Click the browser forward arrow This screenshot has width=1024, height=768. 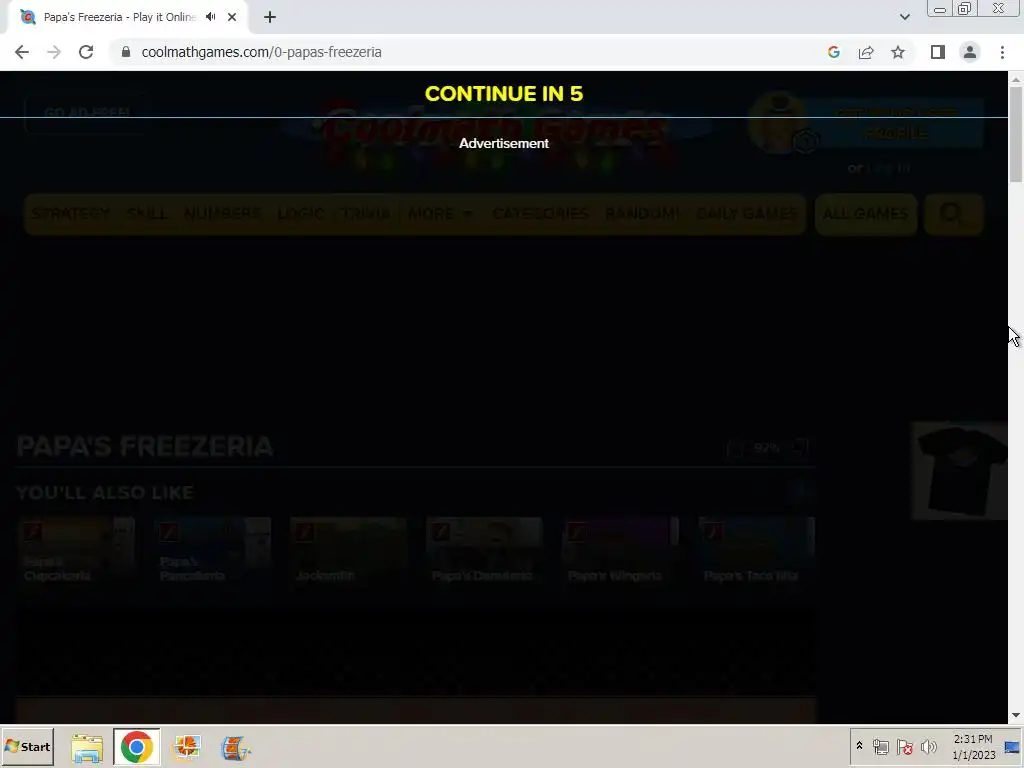(54, 52)
